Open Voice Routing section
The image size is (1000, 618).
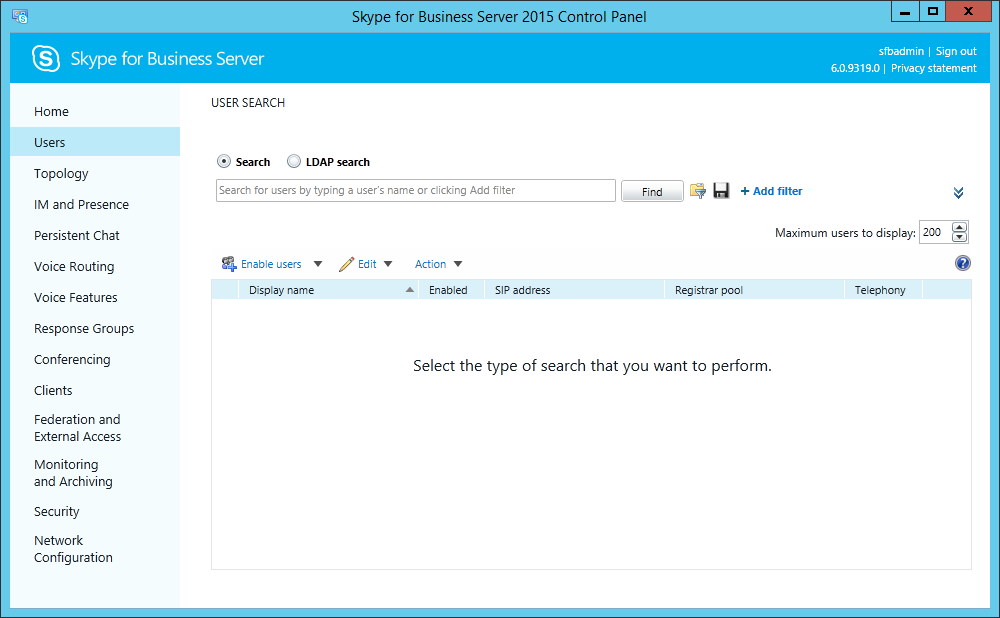coord(74,267)
